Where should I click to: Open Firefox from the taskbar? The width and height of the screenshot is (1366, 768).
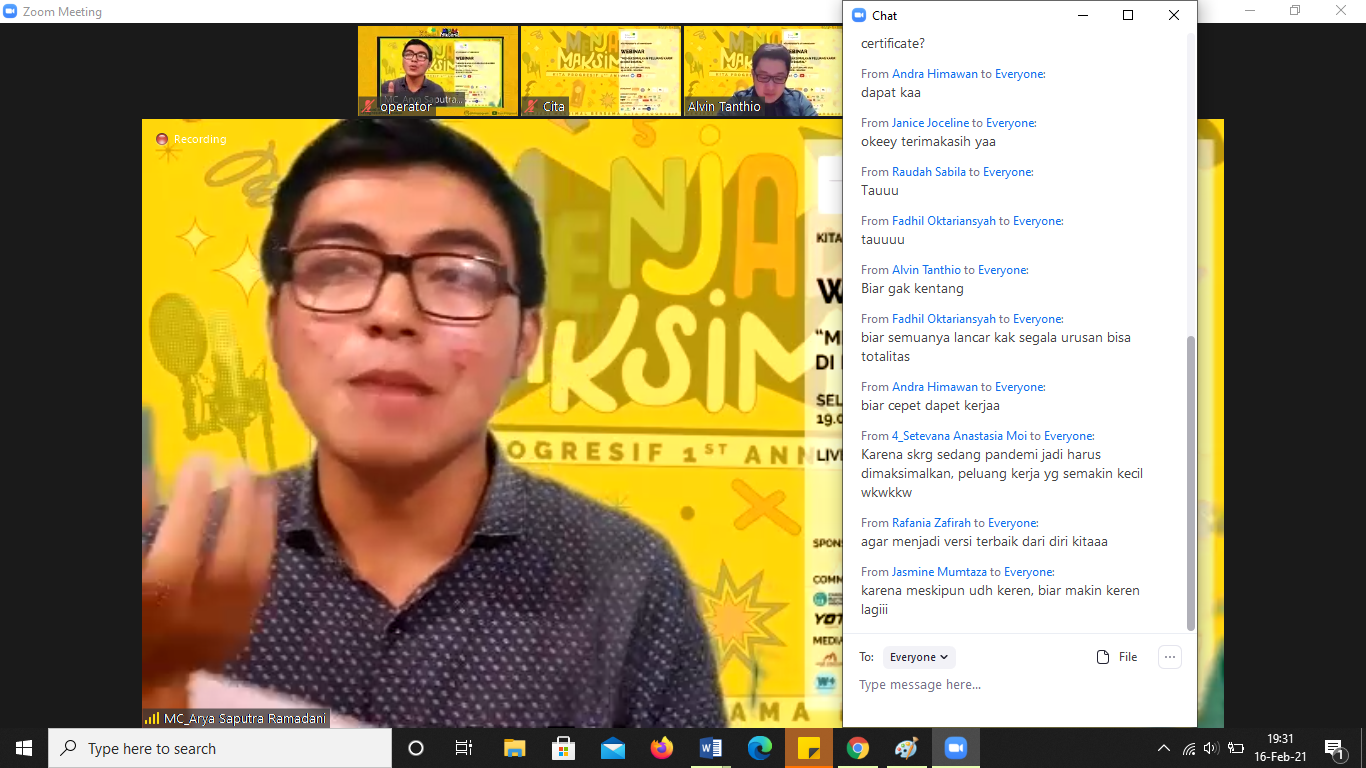662,748
